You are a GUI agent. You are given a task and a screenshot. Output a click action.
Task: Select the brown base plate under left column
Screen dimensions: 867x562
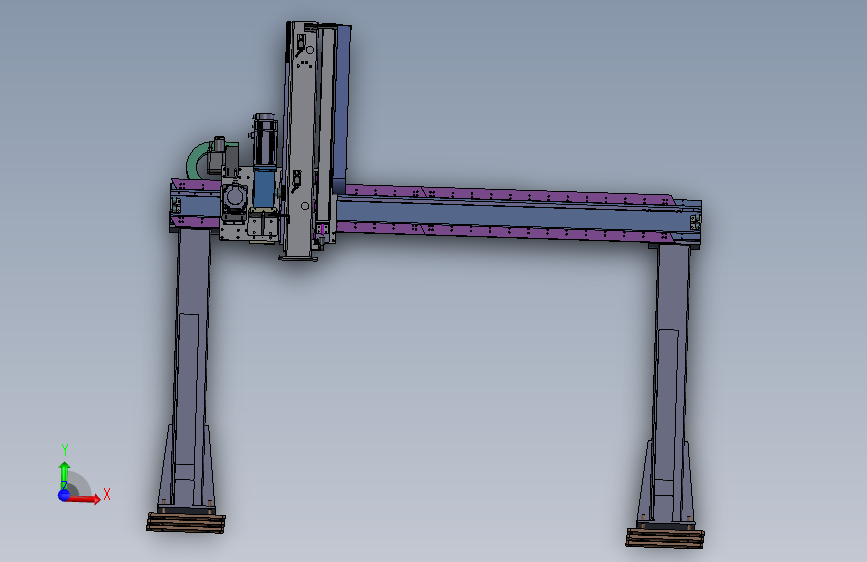tap(186, 523)
